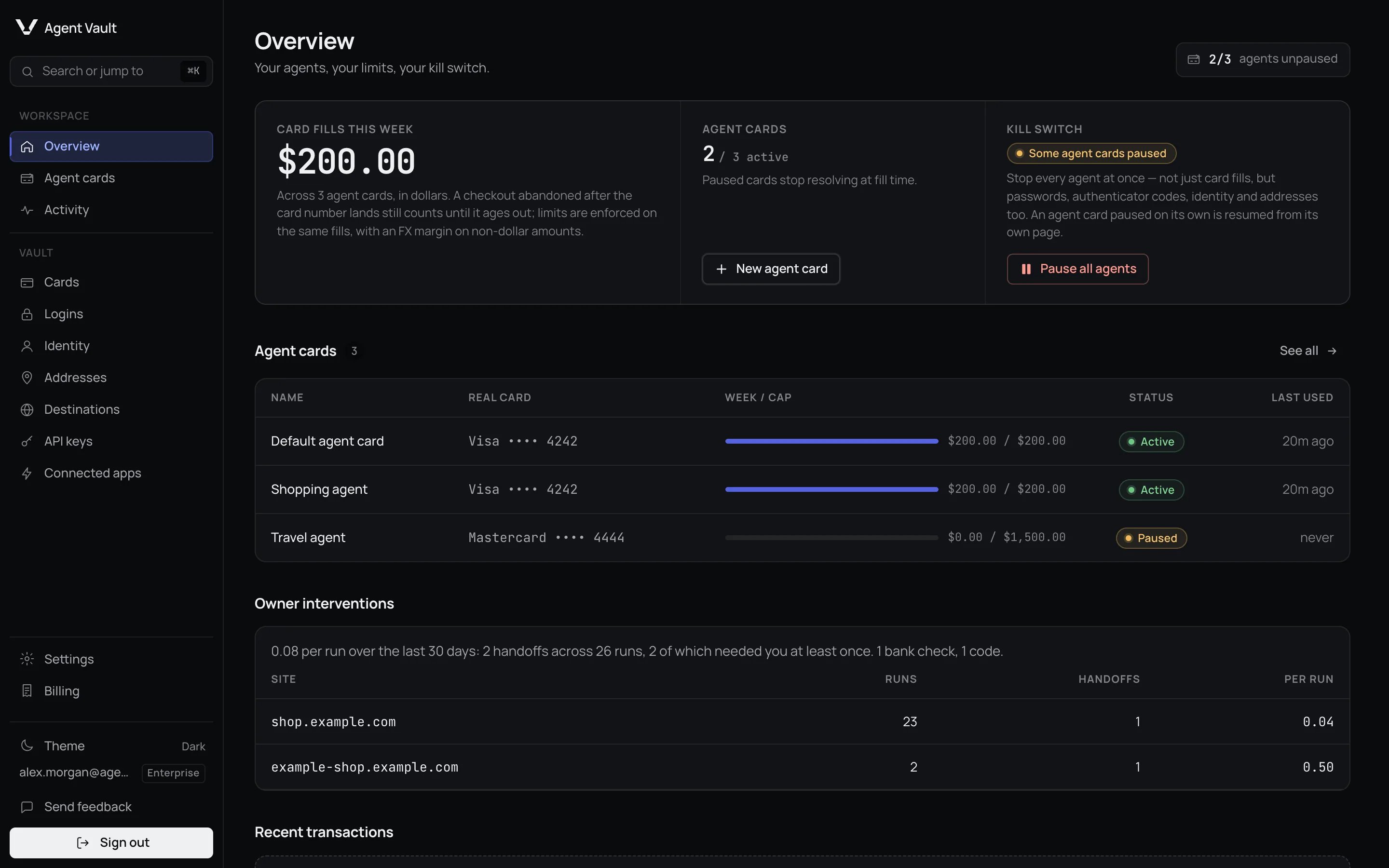This screenshot has height=868, width=1389.
Task: Navigate to Destinations
Action: point(111,410)
